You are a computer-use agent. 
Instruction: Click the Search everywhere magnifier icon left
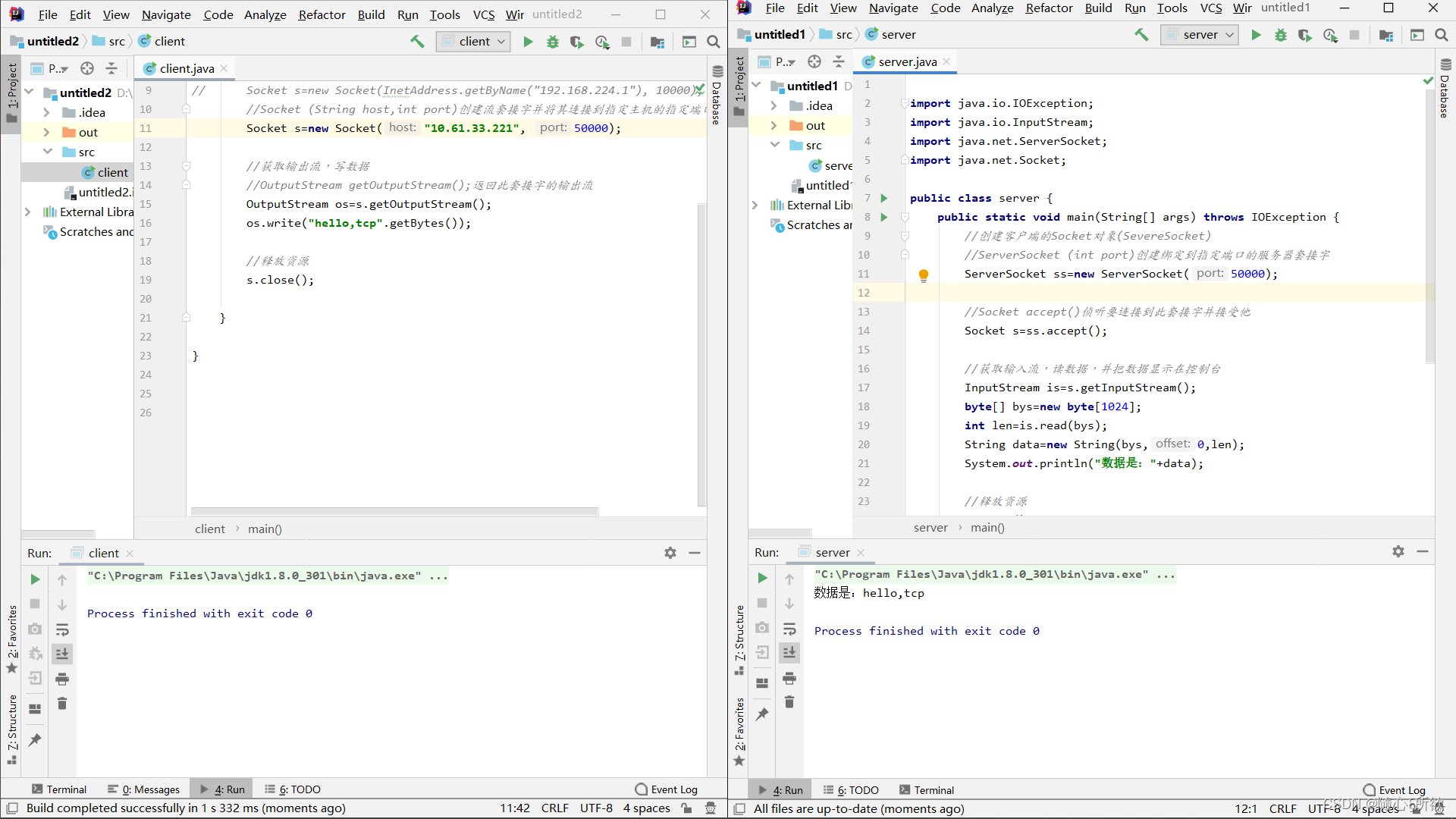click(714, 41)
